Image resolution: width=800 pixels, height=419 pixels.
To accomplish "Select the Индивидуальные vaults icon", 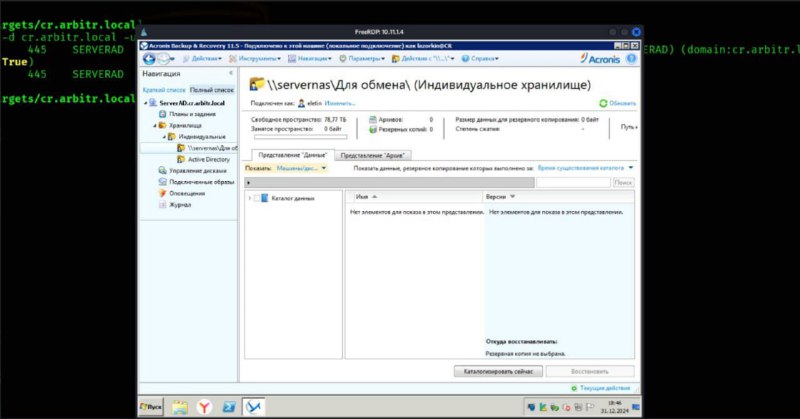I will click(172, 136).
